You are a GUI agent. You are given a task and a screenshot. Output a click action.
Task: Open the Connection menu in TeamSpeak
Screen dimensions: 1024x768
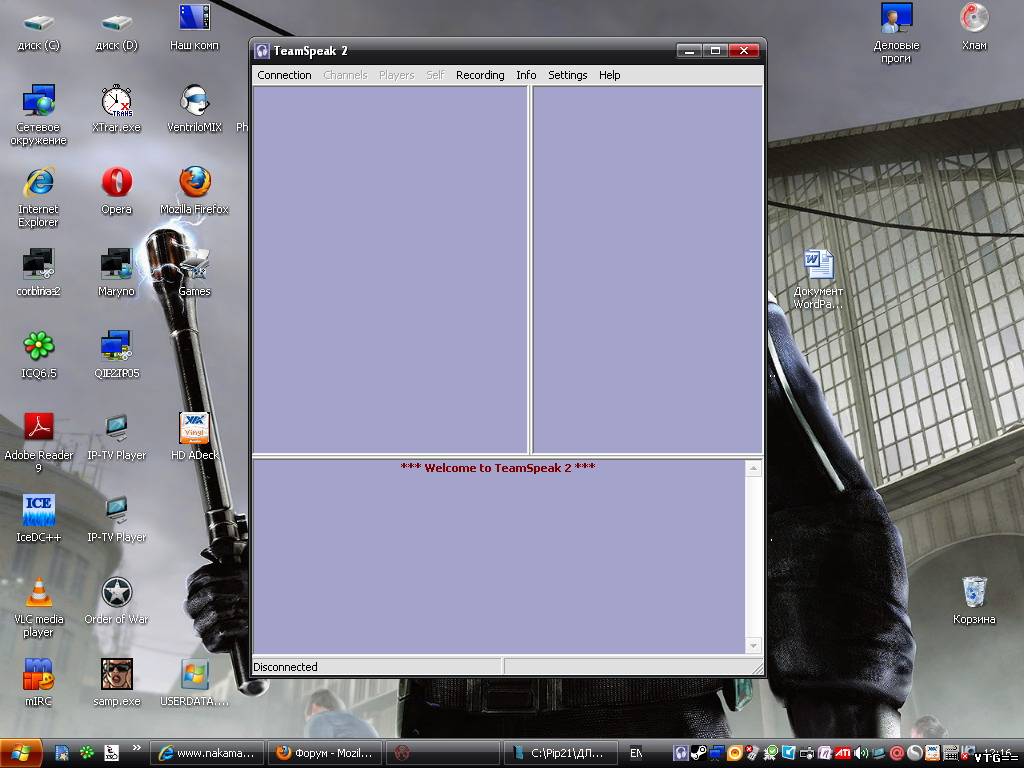tap(284, 75)
